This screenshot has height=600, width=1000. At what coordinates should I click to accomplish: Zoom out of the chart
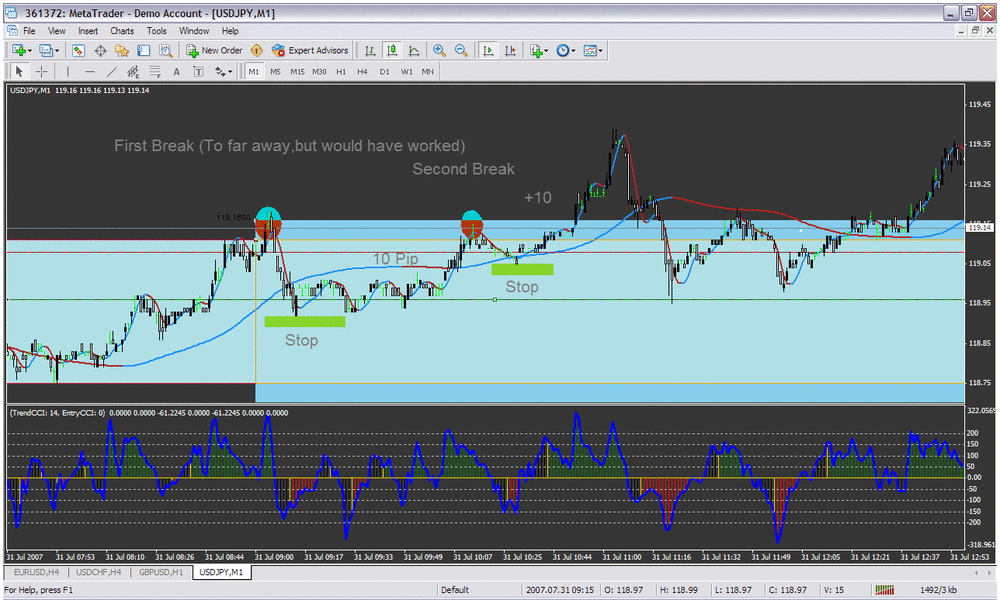click(x=461, y=50)
